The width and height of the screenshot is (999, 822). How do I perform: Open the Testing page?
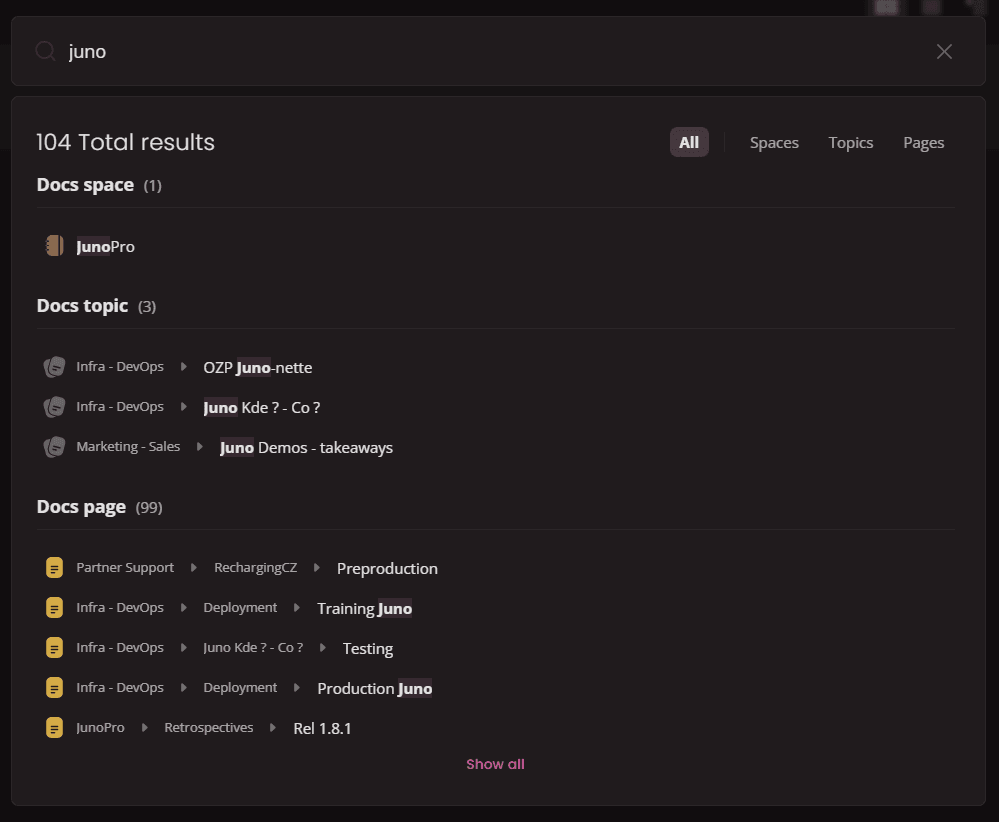pos(368,649)
